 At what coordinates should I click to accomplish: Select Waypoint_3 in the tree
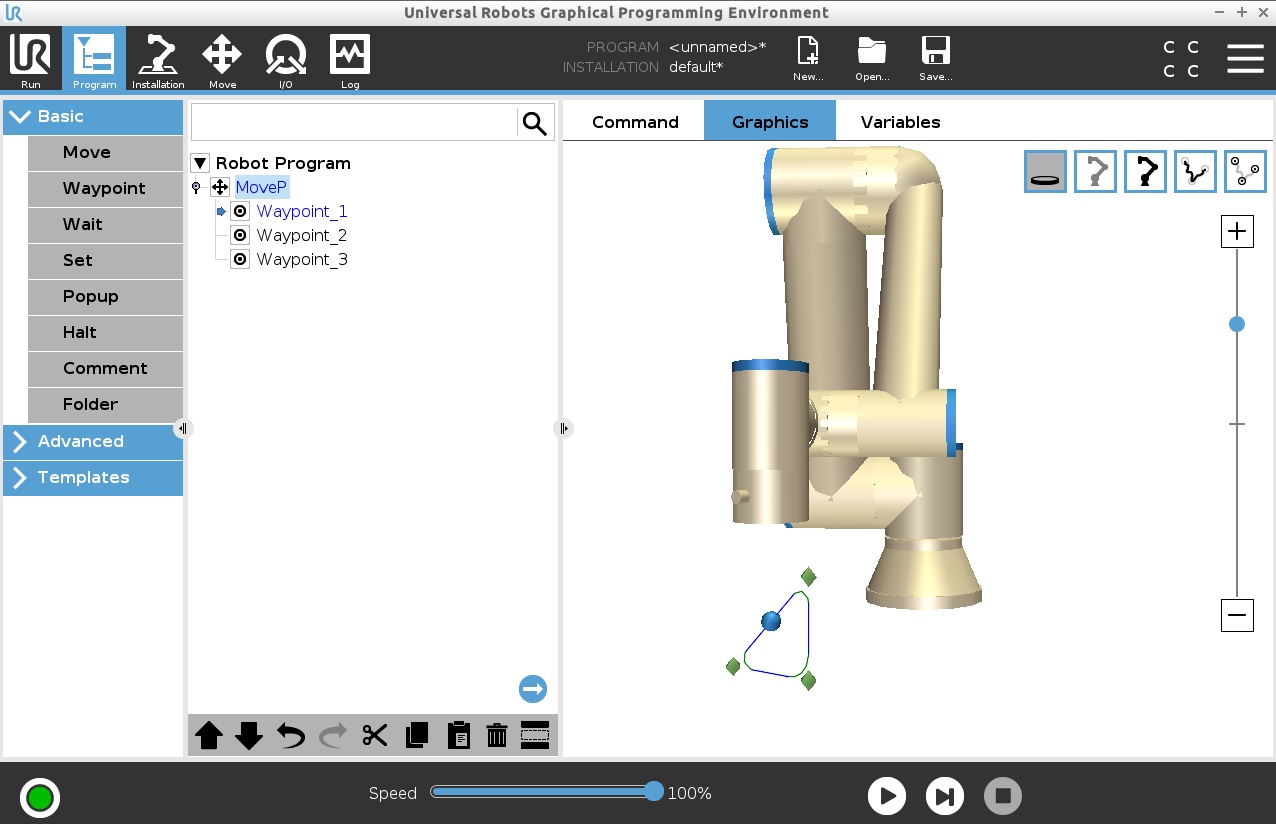point(302,260)
